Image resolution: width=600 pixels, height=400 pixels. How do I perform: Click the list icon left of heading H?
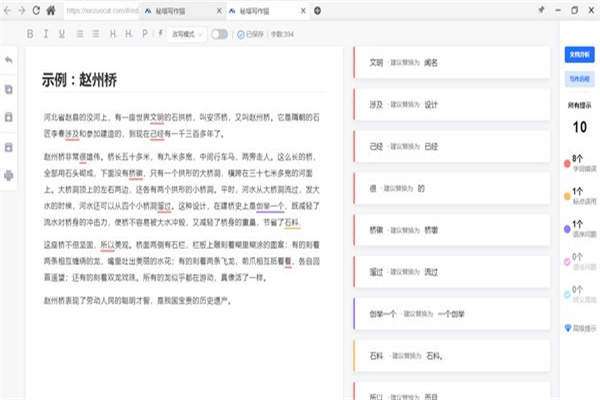[x=96, y=34]
